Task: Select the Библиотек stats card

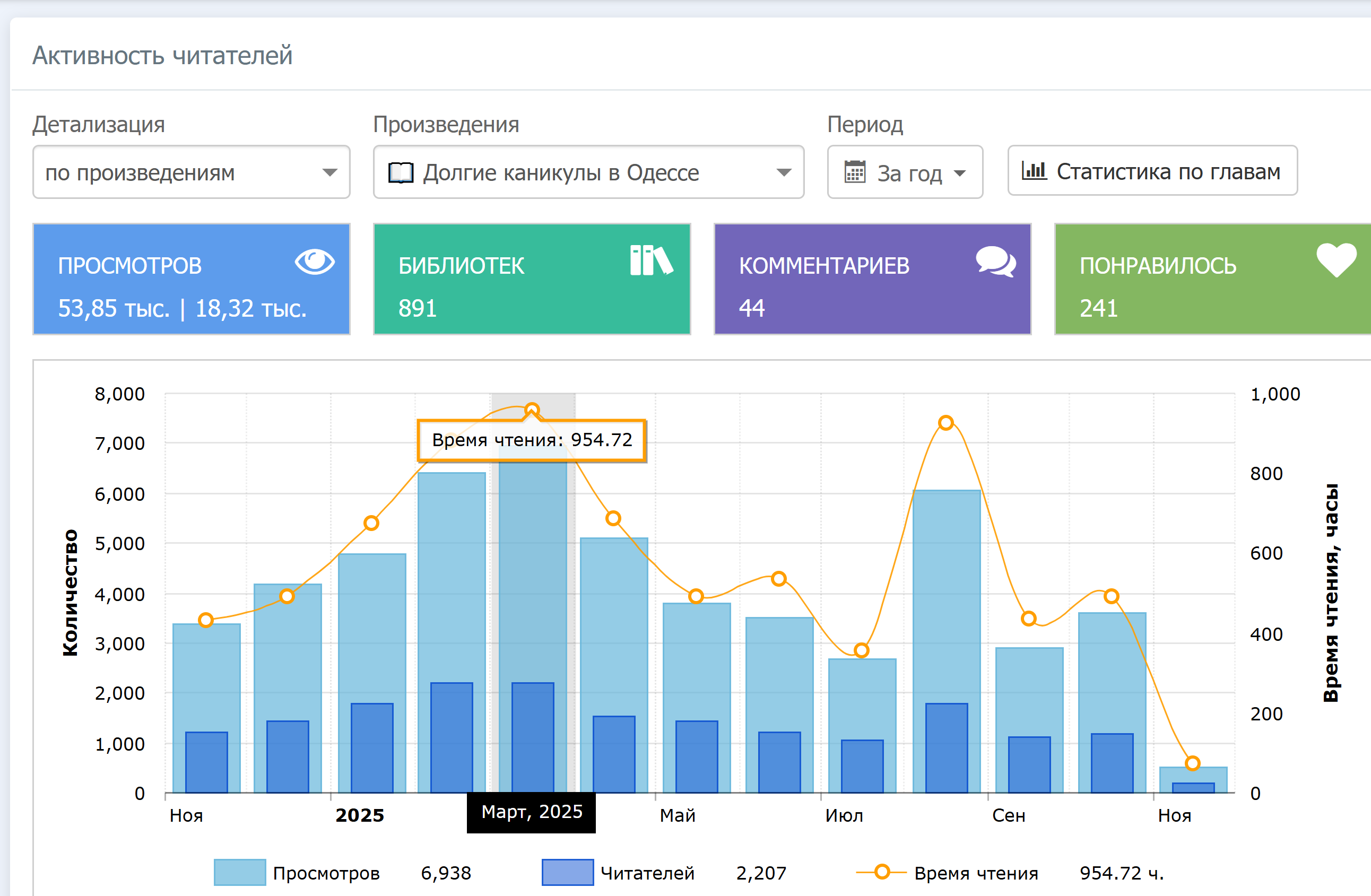Action: pyautogui.click(x=531, y=279)
